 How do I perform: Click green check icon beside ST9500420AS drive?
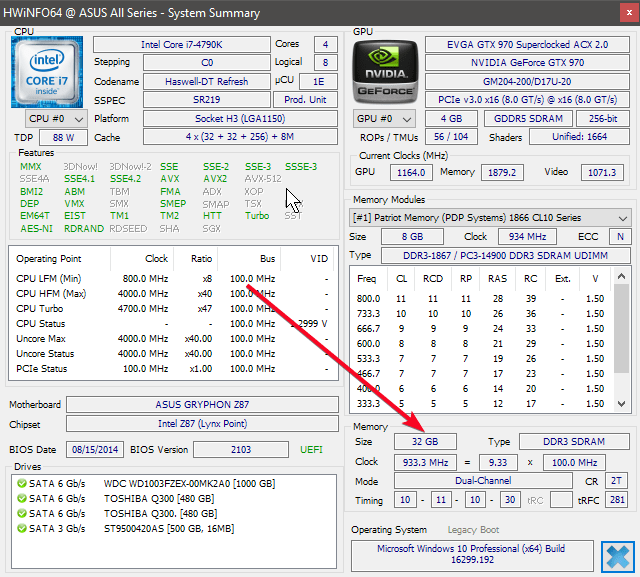click(x=21, y=528)
